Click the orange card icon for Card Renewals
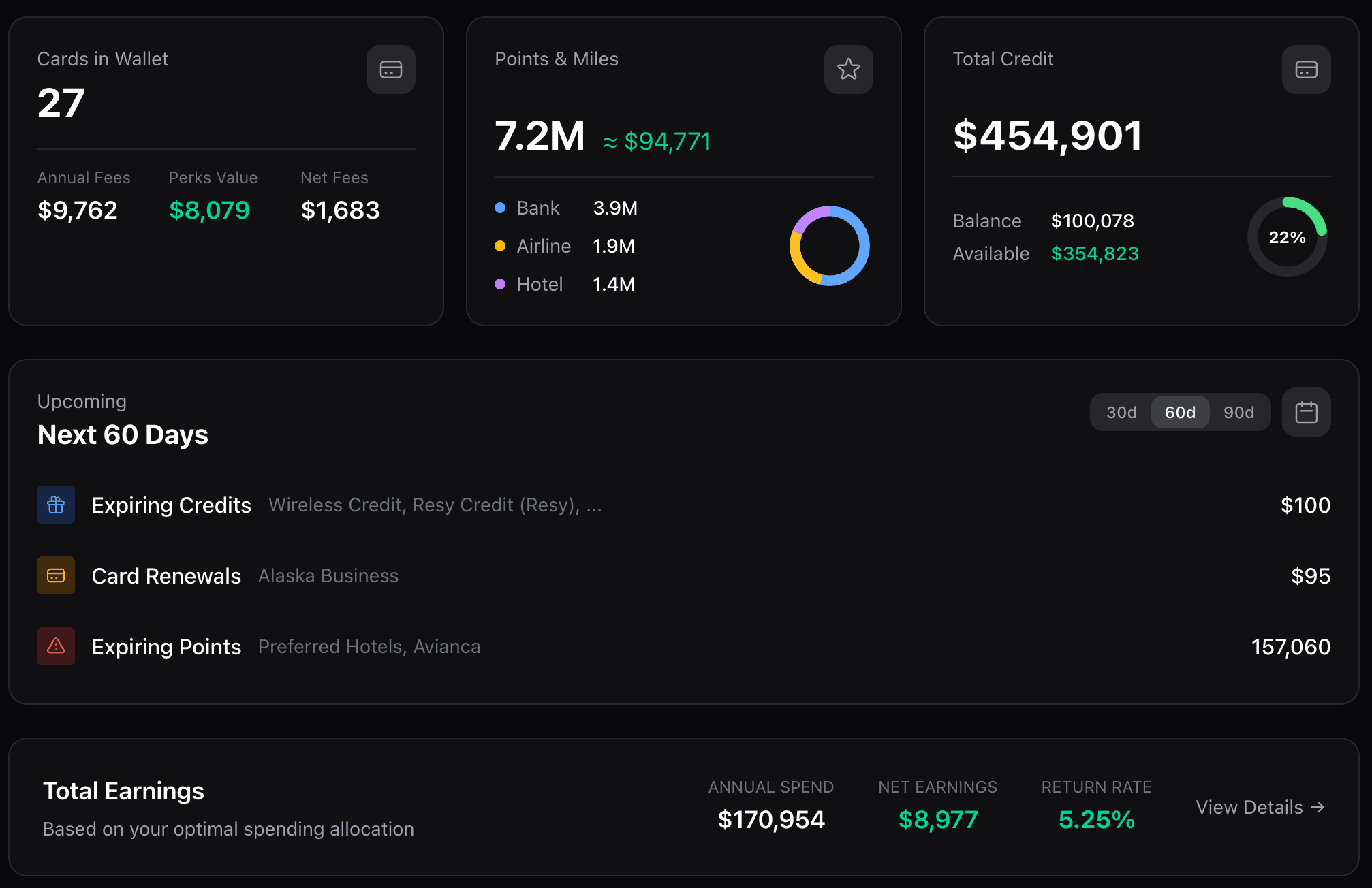The height and width of the screenshot is (888, 1372). (56, 575)
